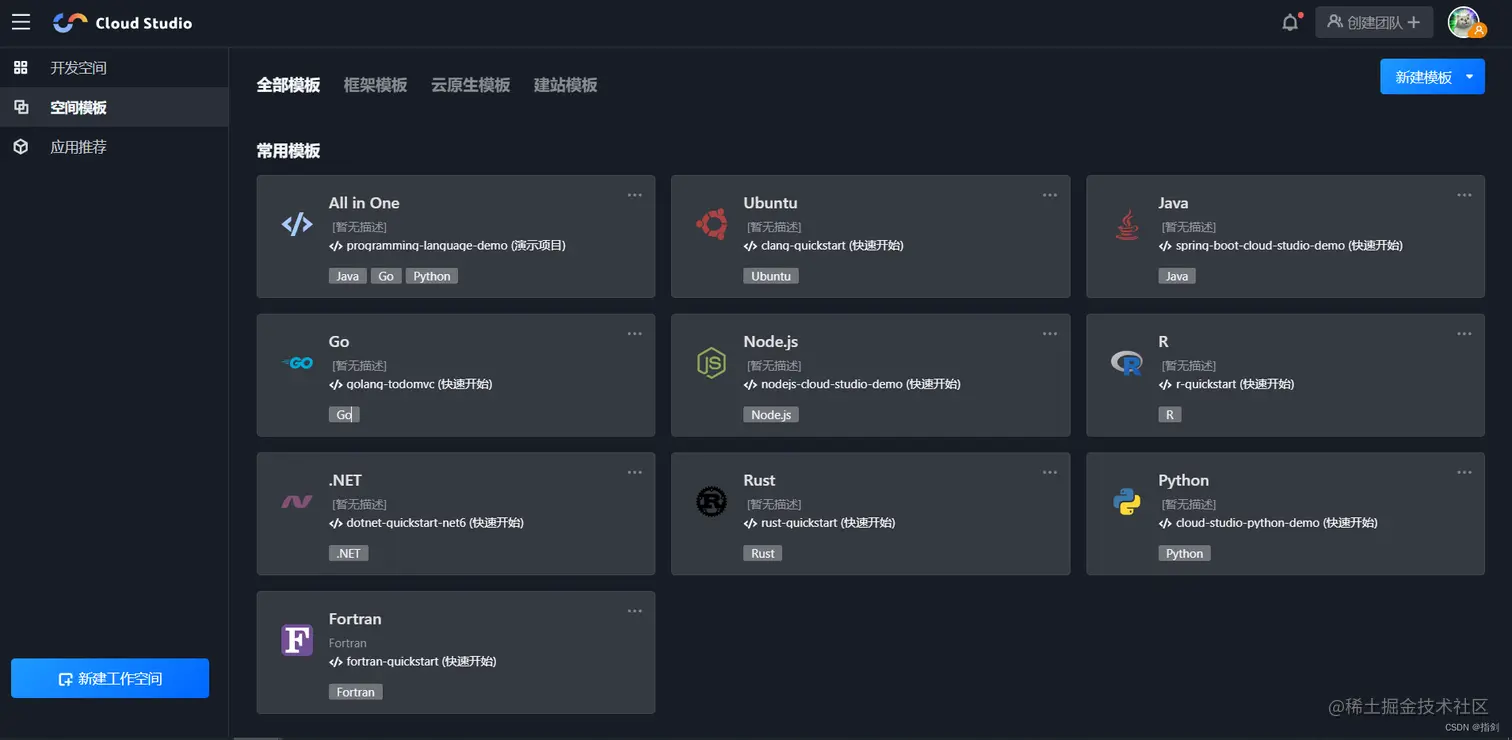Screen dimensions: 1512x740
Task: Click the Node.js hexagon icon
Action: click(711, 363)
